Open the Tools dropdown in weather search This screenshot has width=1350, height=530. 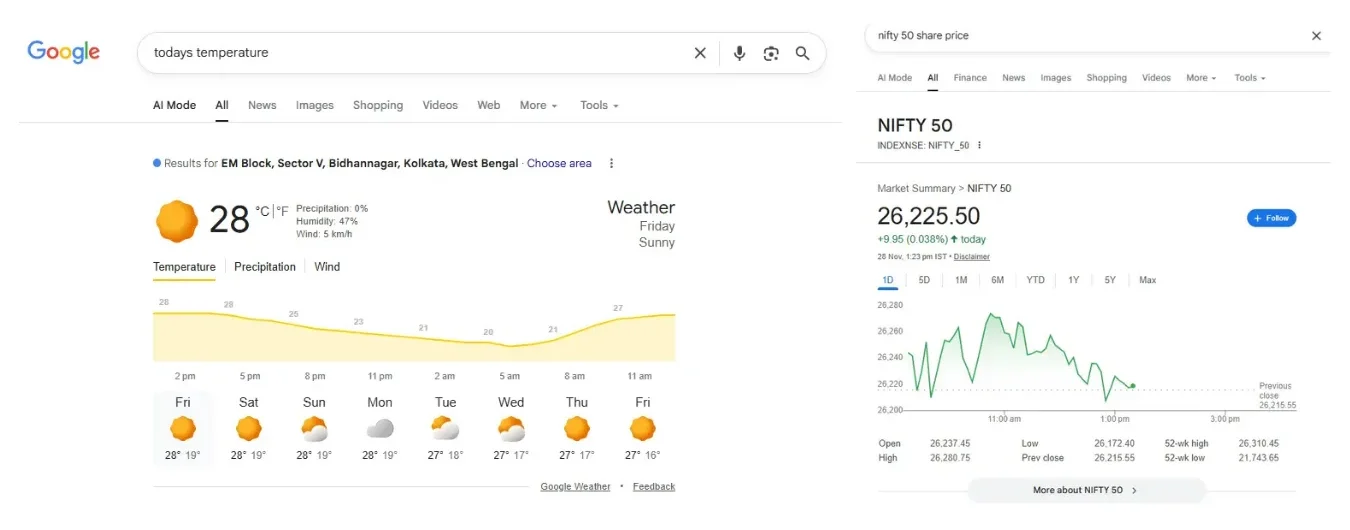599,105
